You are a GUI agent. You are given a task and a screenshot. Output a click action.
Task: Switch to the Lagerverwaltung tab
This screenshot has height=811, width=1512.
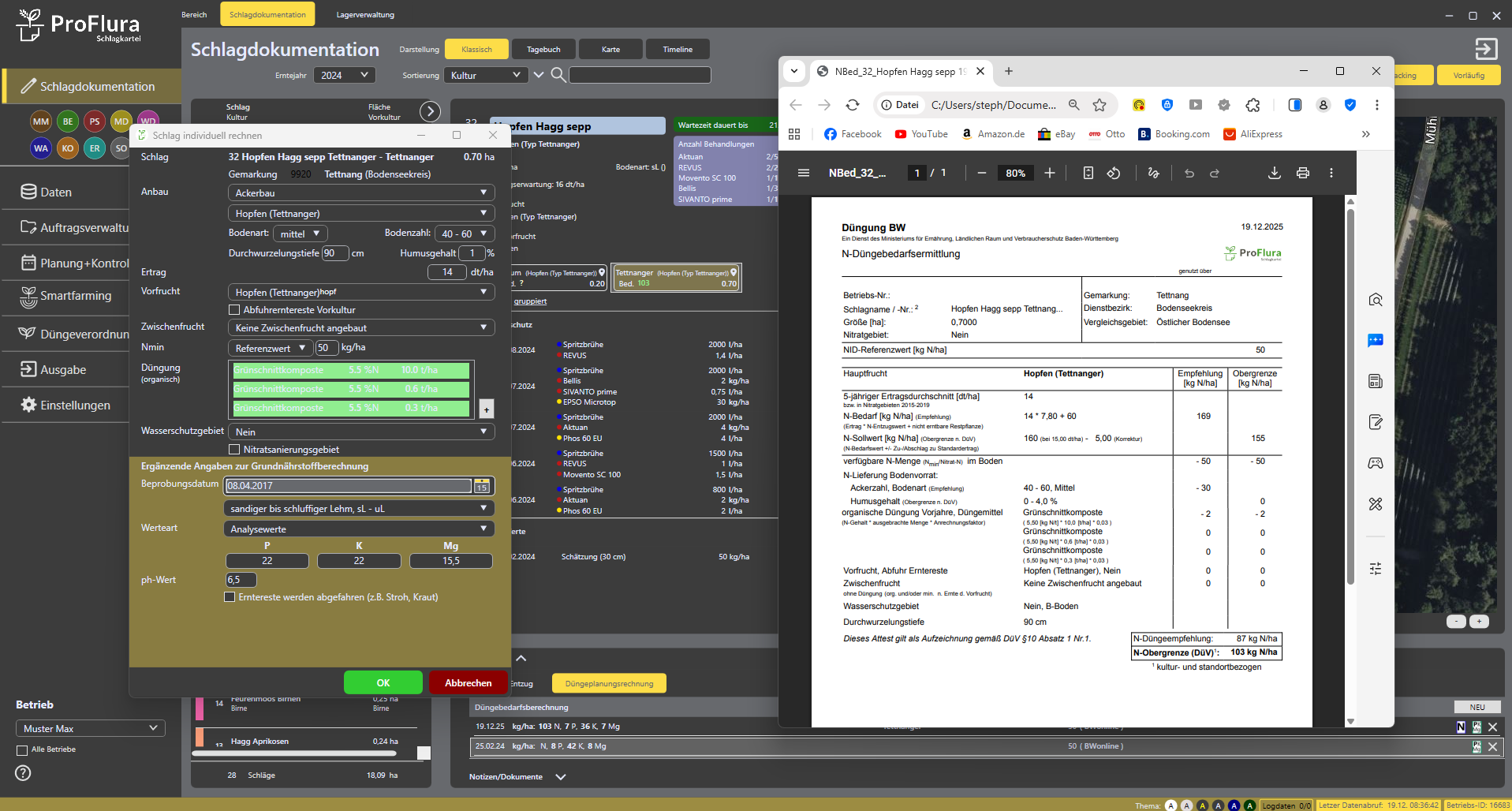(x=365, y=14)
